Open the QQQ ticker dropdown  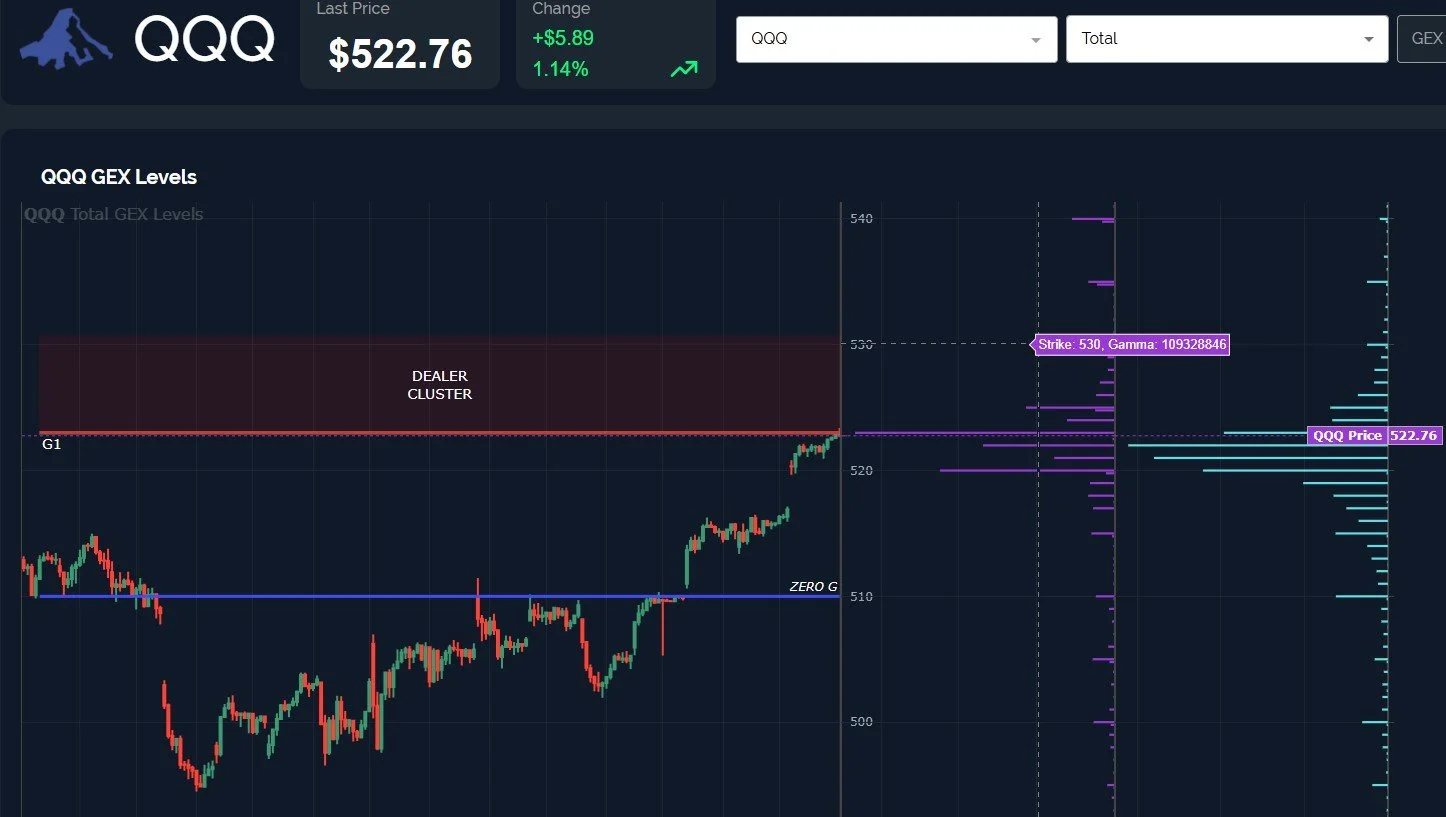tap(896, 39)
